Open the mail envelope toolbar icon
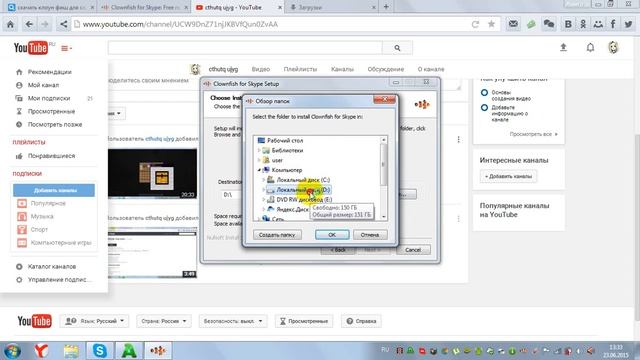640x360 pixels. (513, 24)
